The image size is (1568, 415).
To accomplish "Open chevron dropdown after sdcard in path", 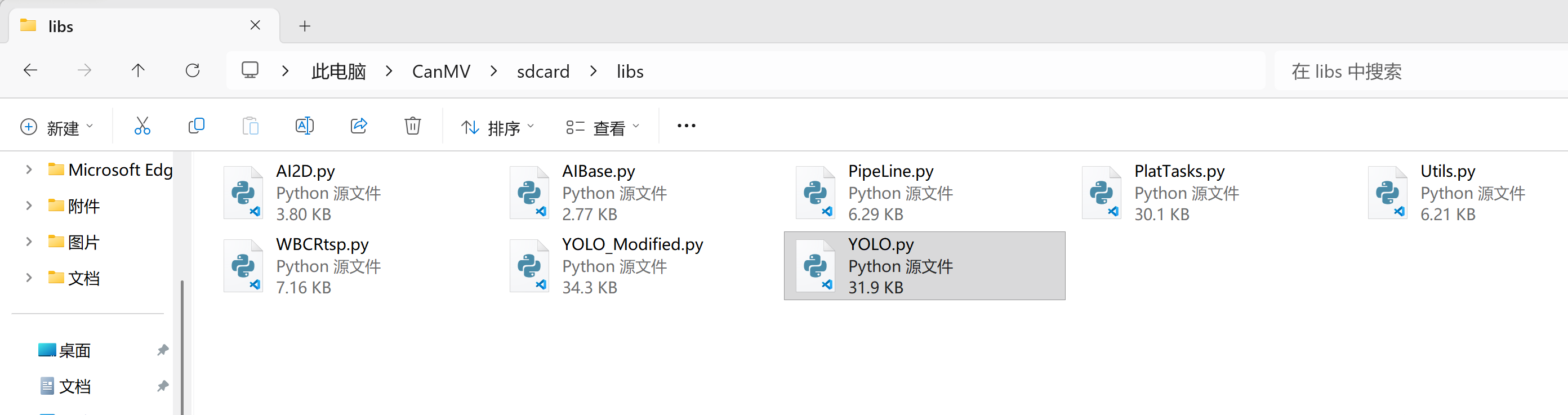I will [594, 71].
